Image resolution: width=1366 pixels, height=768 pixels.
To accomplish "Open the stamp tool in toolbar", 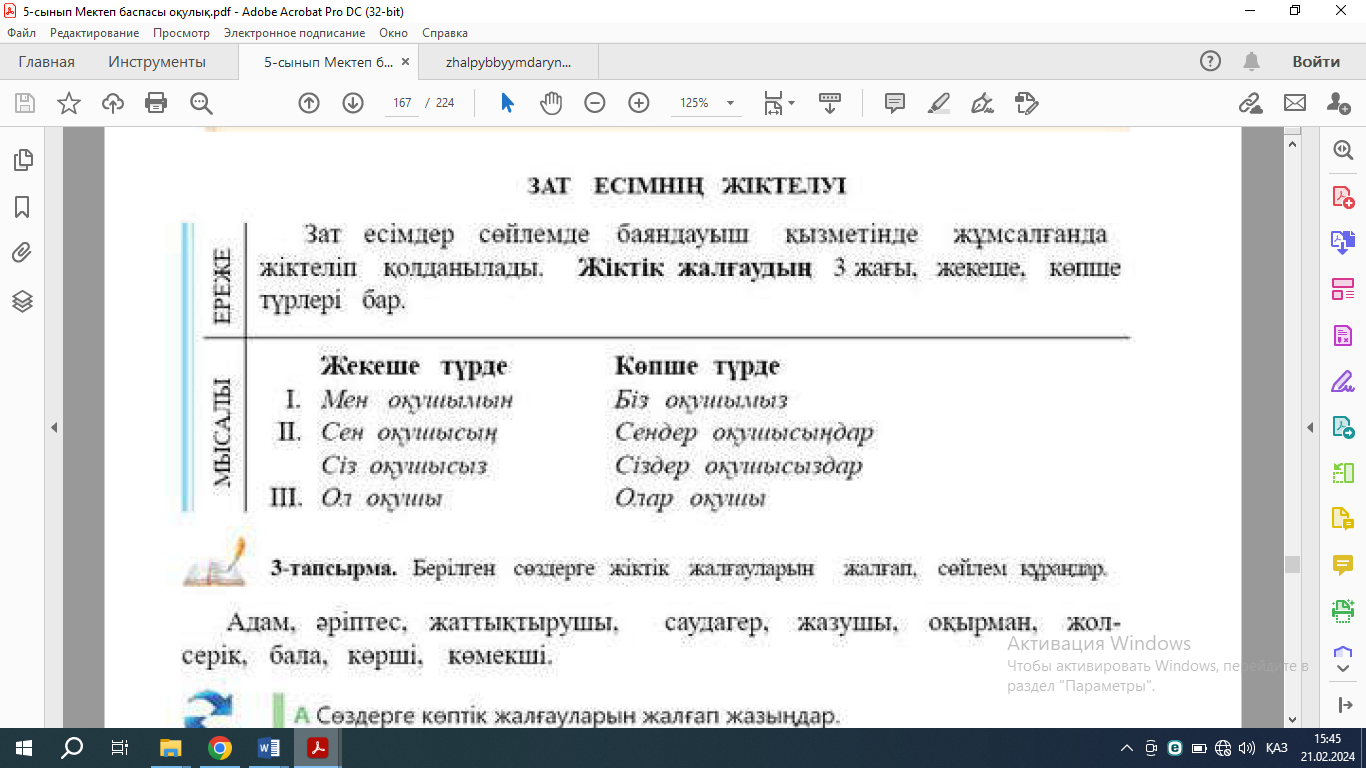I will pyautogui.click(x=1027, y=103).
